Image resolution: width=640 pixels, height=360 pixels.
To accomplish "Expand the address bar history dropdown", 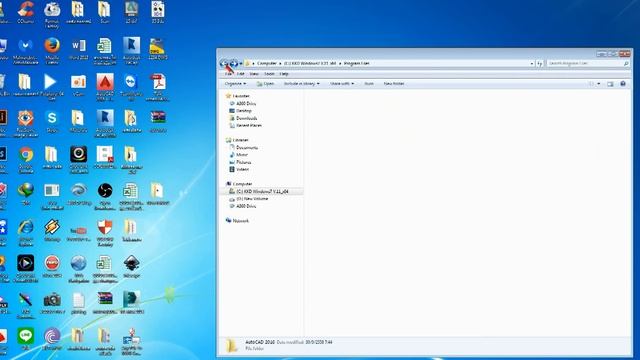I will pyautogui.click(x=531, y=64).
